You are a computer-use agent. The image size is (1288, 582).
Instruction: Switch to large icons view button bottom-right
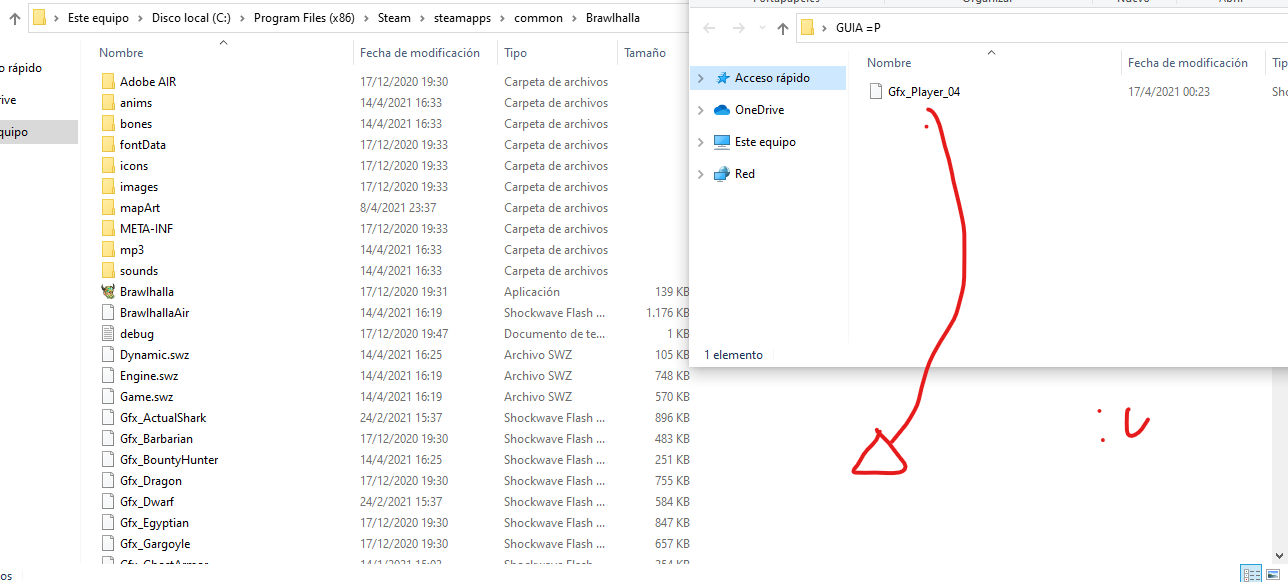(x=1273, y=573)
